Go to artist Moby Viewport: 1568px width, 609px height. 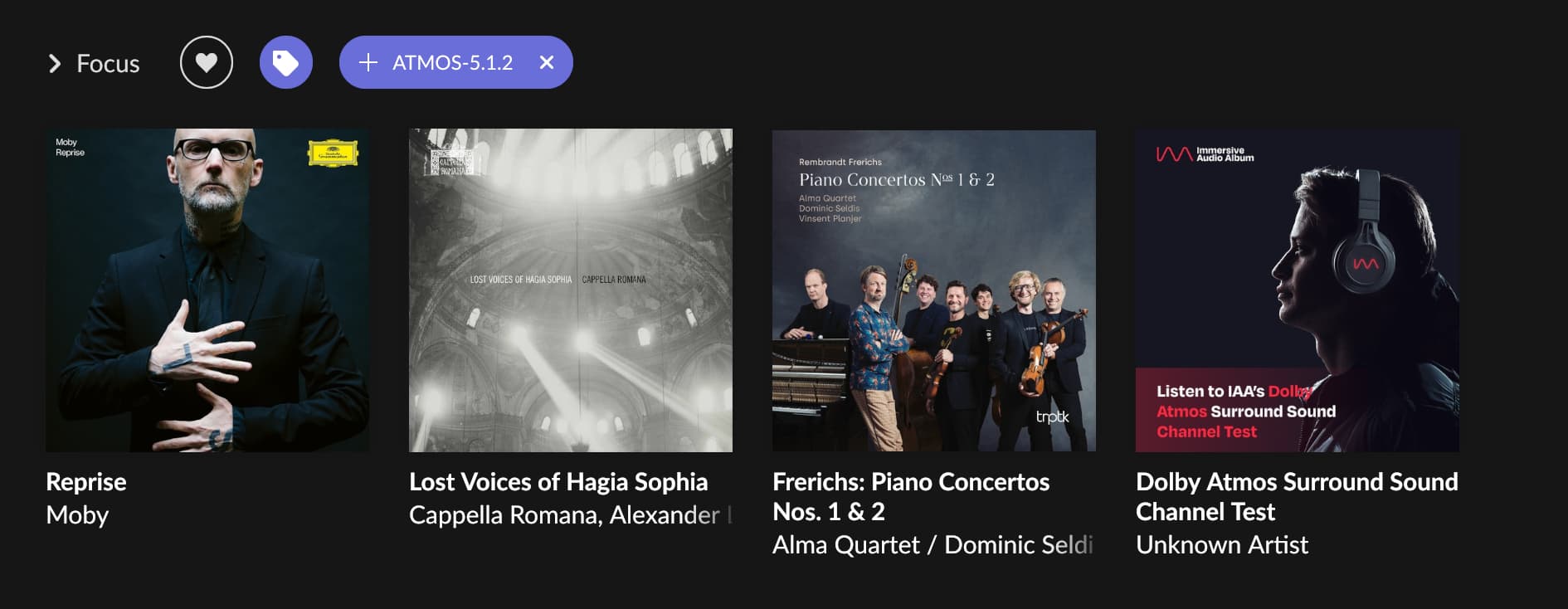point(77,515)
